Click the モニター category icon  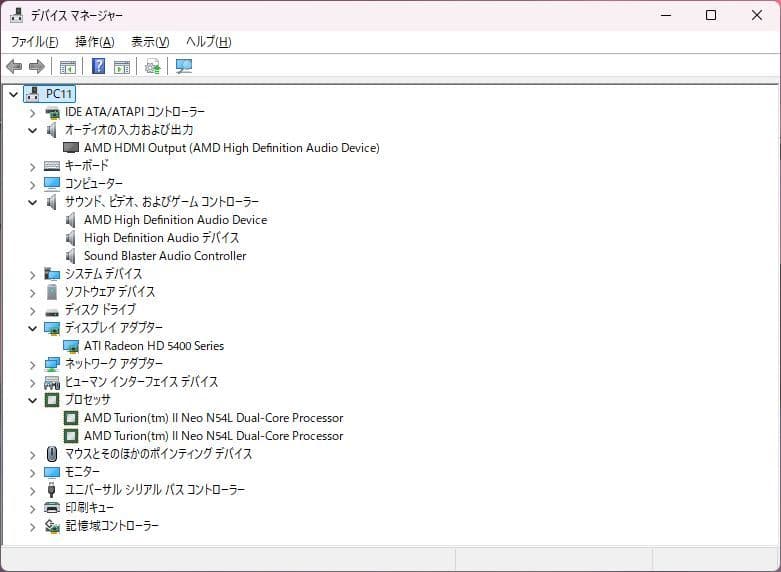(52, 472)
